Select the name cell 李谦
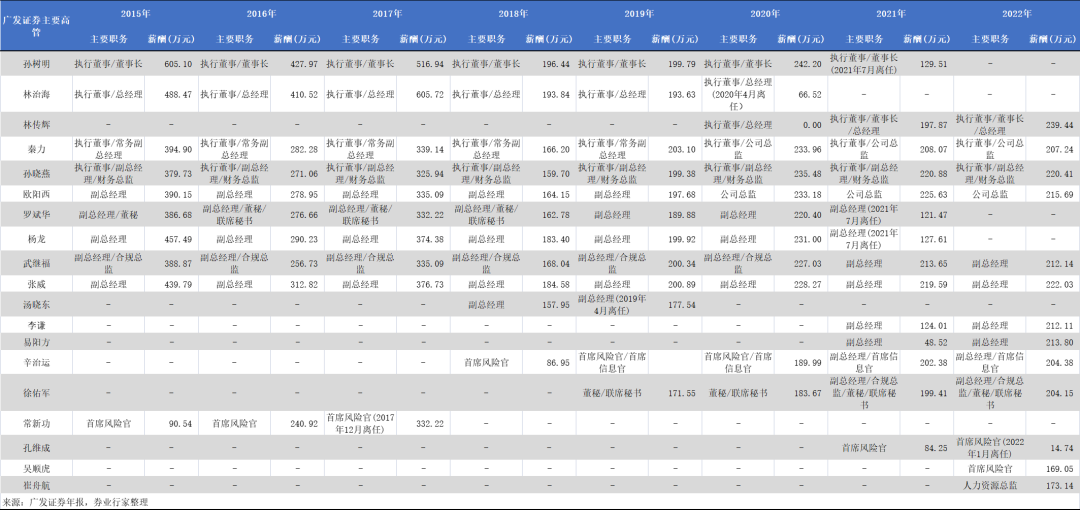The image size is (1080, 510). coord(36,323)
